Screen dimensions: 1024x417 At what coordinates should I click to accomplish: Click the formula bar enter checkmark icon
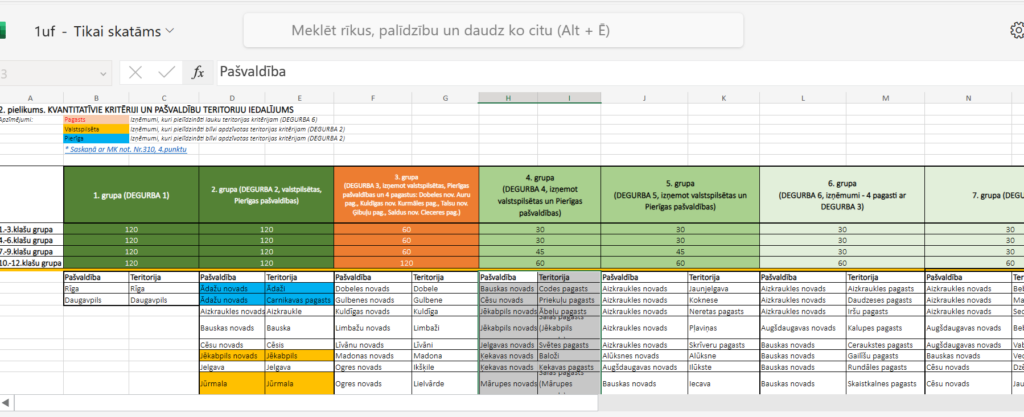pyautogui.click(x=166, y=72)
